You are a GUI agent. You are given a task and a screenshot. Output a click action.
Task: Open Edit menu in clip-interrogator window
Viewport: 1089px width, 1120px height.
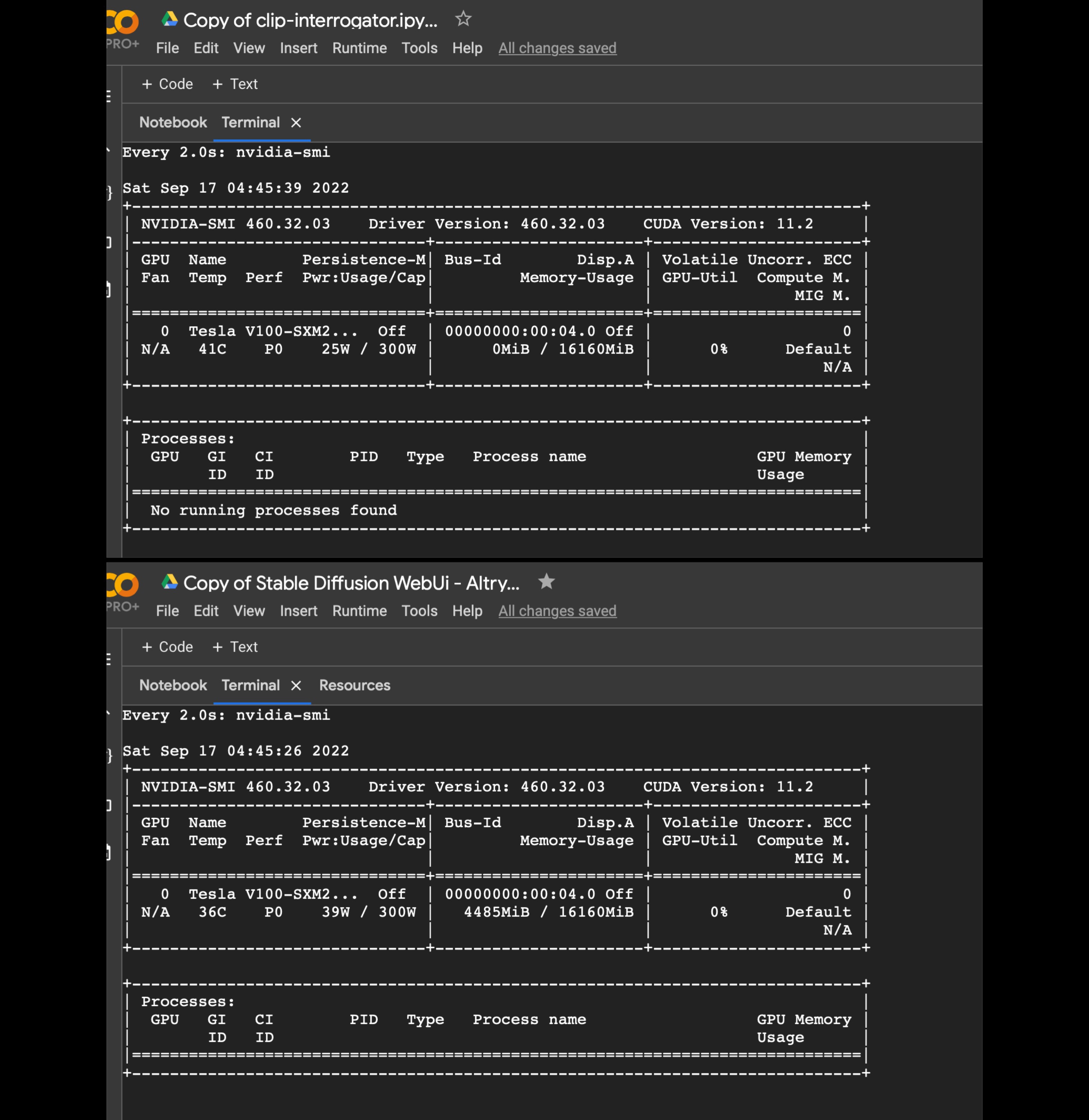pyautogui.click(x=206, y=48)
